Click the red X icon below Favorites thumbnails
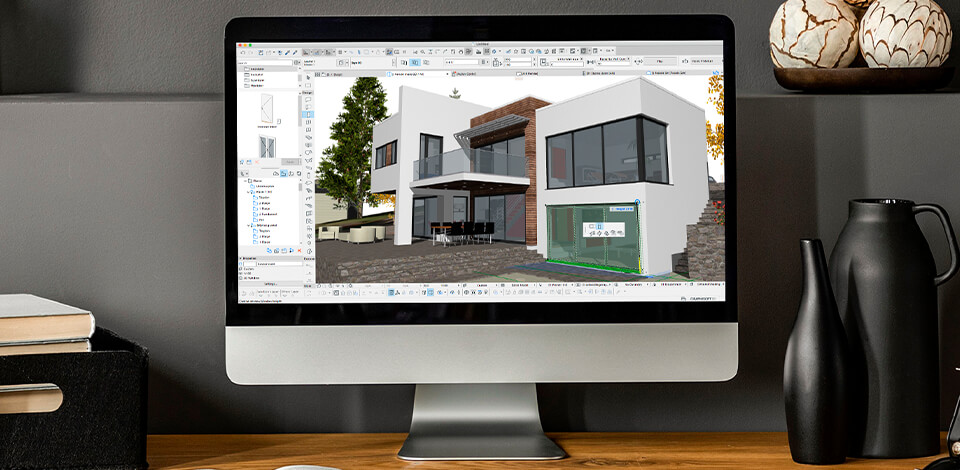Image resolution: width=960 pixels, height=470 pixels. pyautogui.click(x=257, y=162)
